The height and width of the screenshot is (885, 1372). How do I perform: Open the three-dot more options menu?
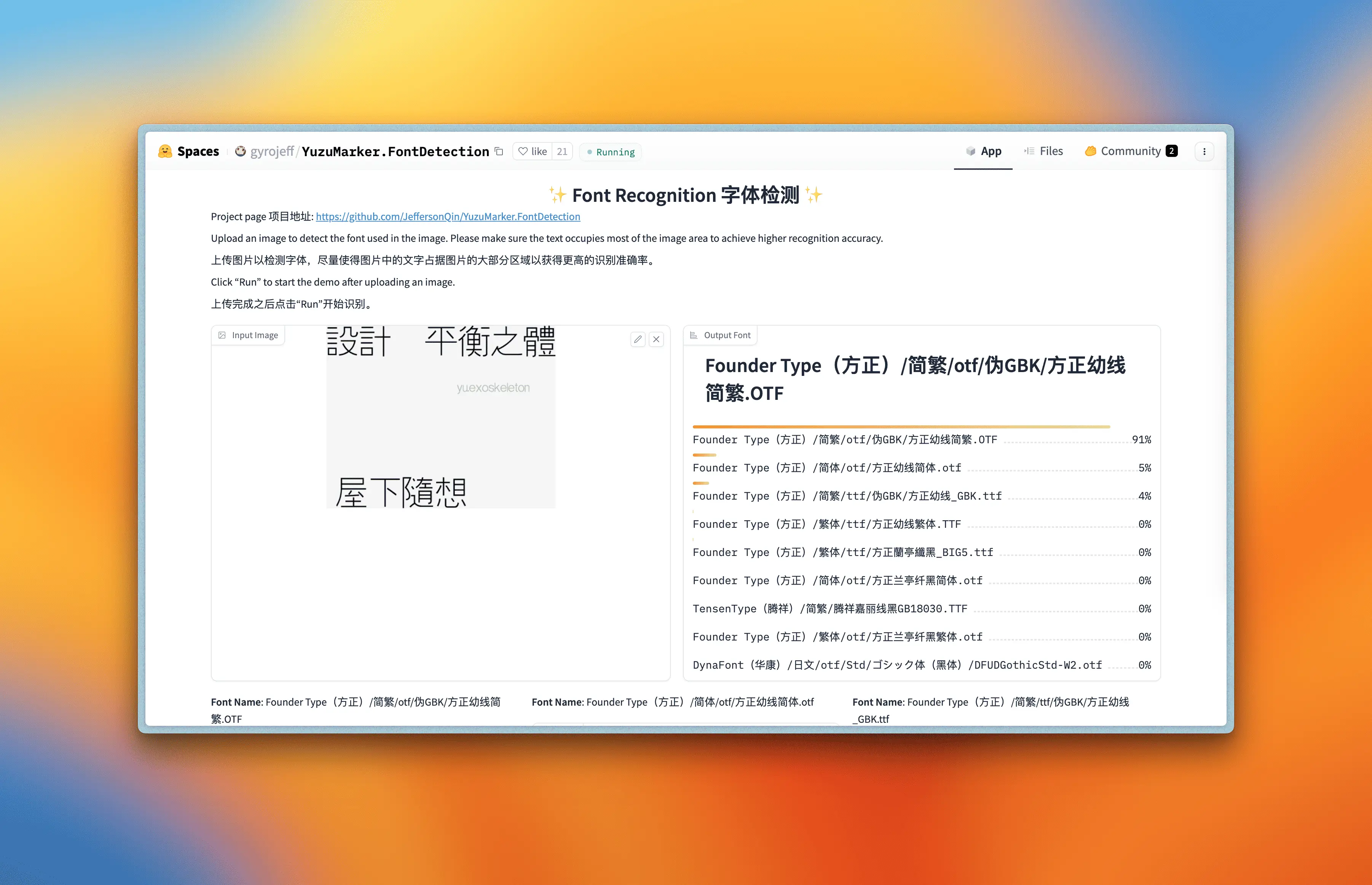click(x=1204, y=151)
